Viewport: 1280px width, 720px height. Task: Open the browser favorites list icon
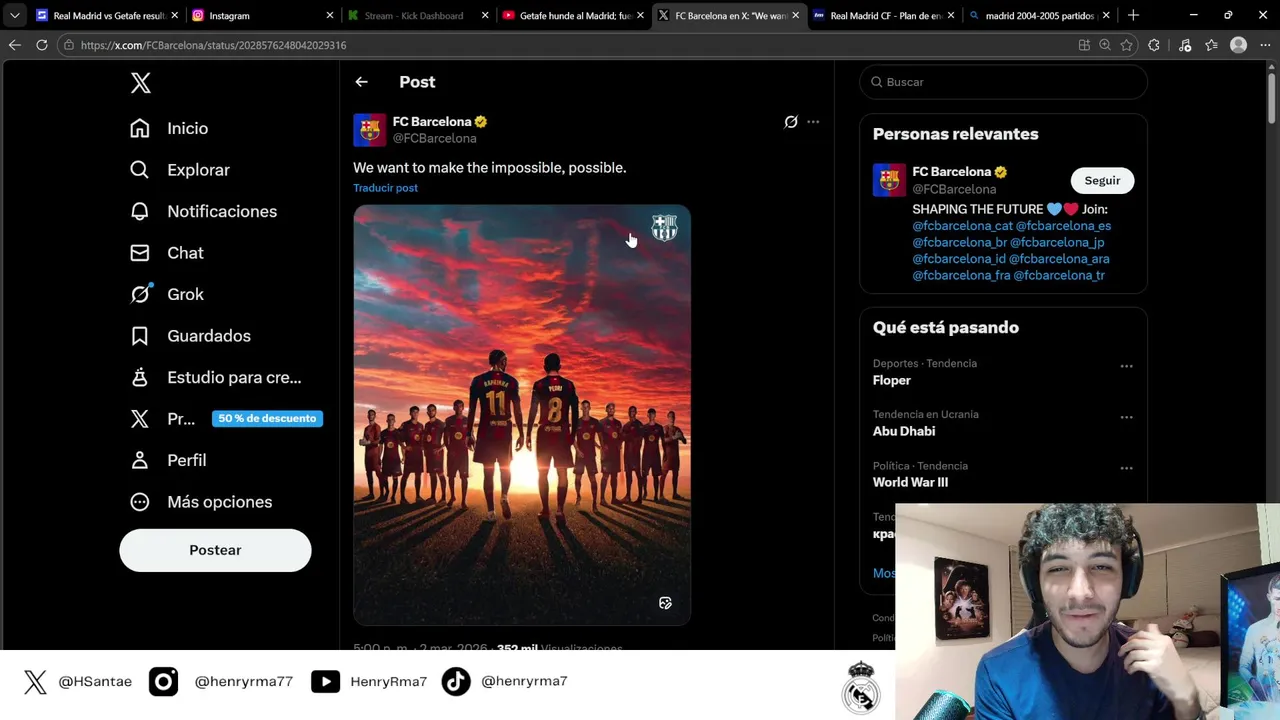pyautogui.click(x=1212, y=45)
